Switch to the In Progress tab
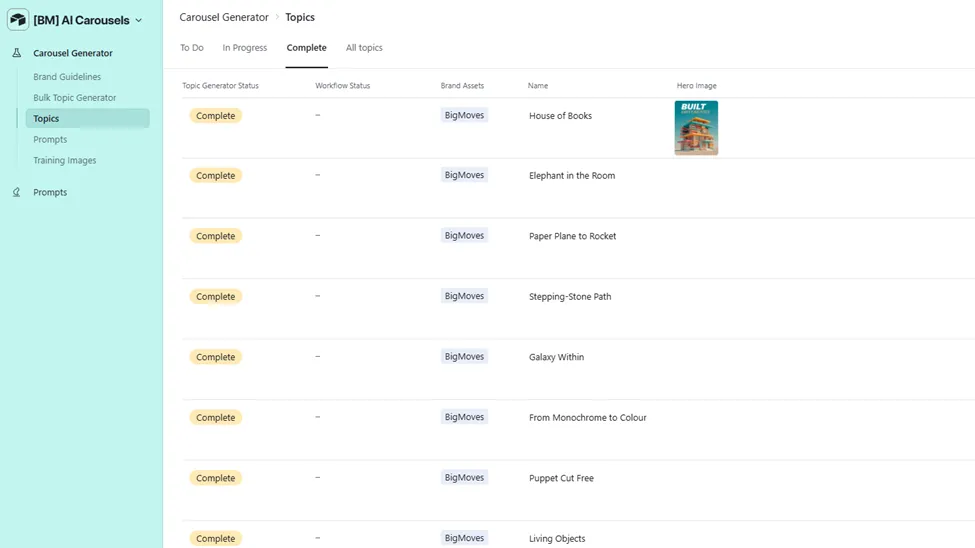The image size is (975, 548). [x=245, y=48]
